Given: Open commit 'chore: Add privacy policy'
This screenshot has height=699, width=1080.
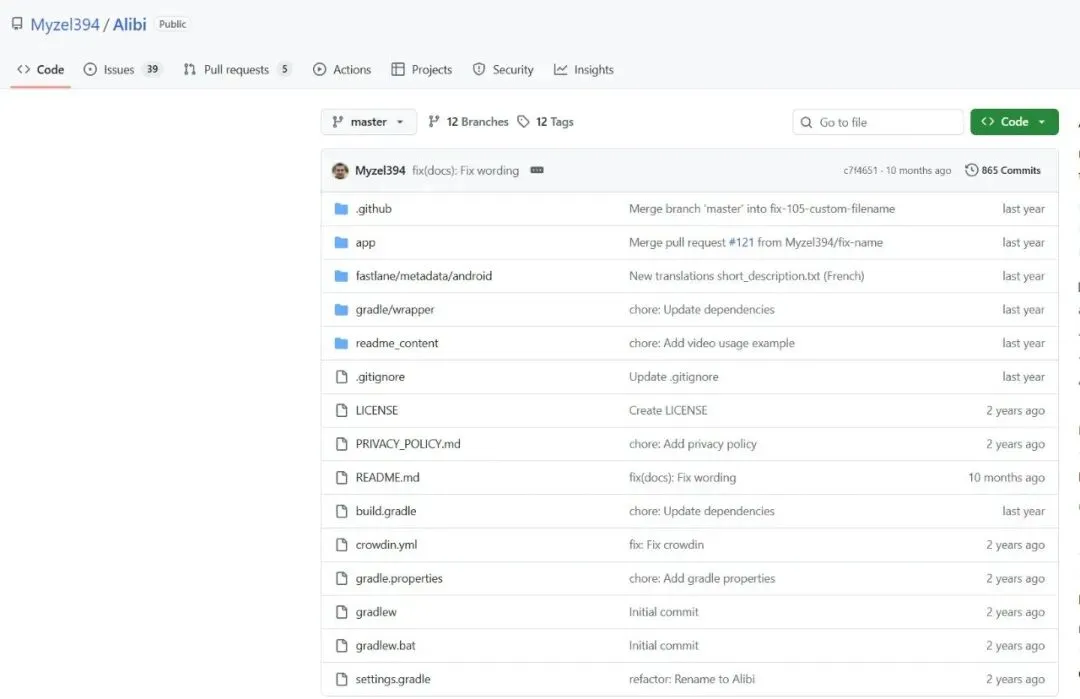Looking at the screenshot, I should coord(693,444).
